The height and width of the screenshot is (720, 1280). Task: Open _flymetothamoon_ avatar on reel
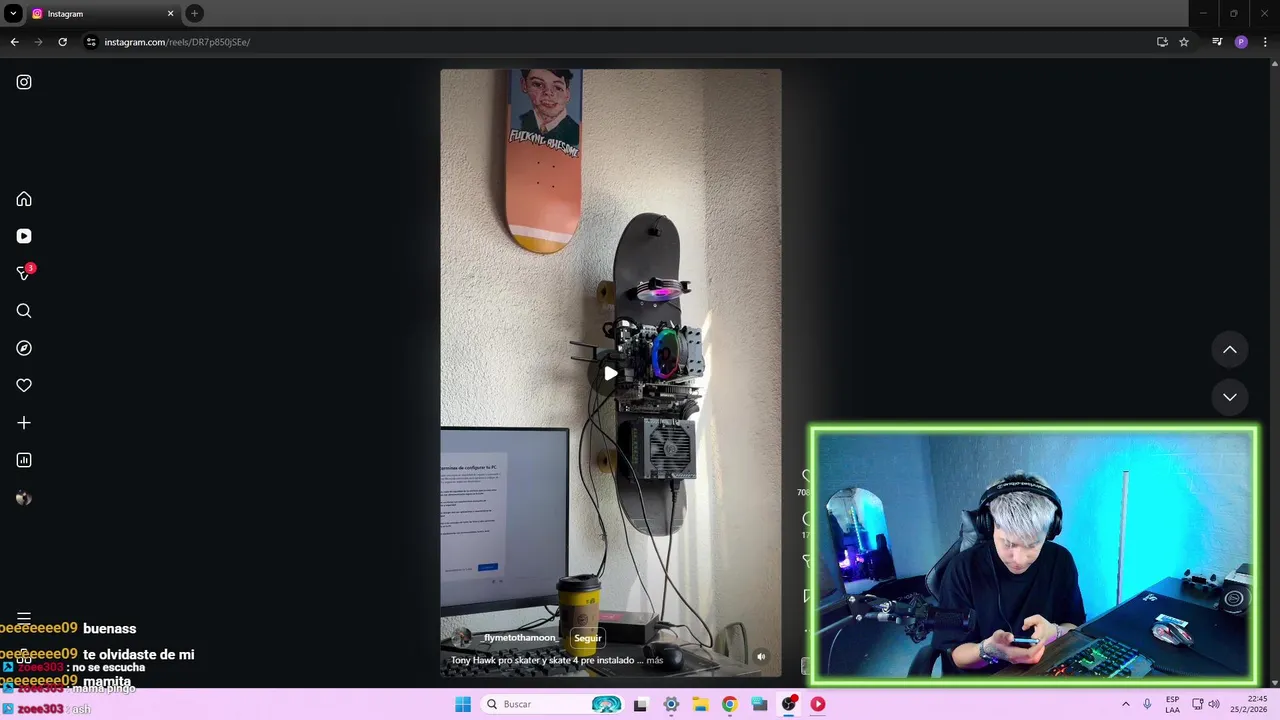[x=462, y=638]
